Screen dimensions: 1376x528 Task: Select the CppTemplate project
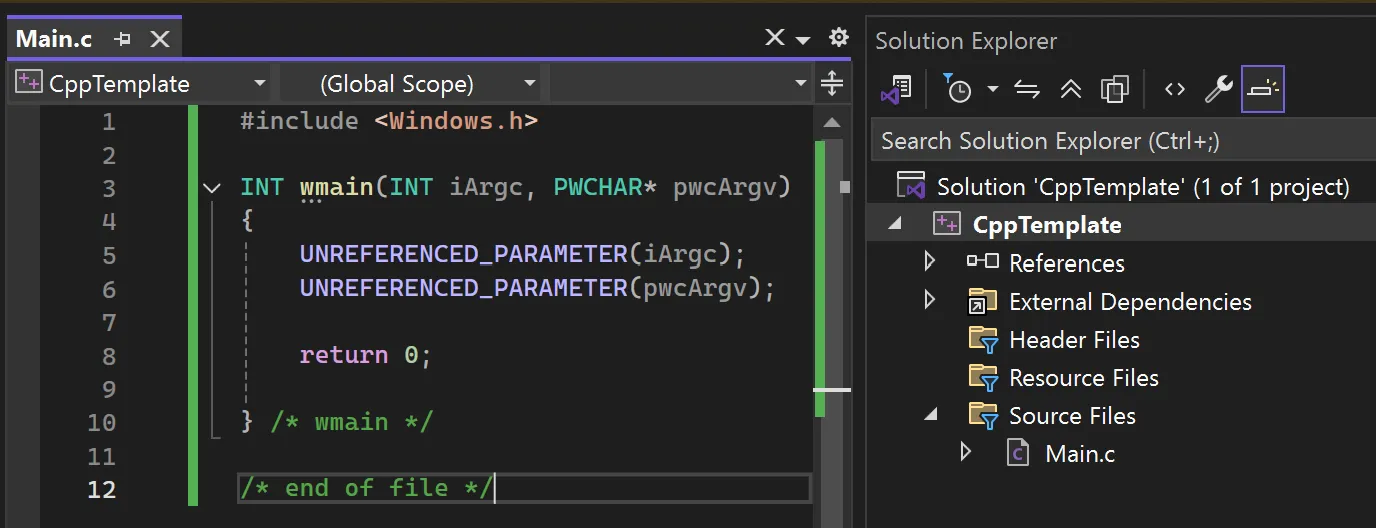coord(1047,225)
